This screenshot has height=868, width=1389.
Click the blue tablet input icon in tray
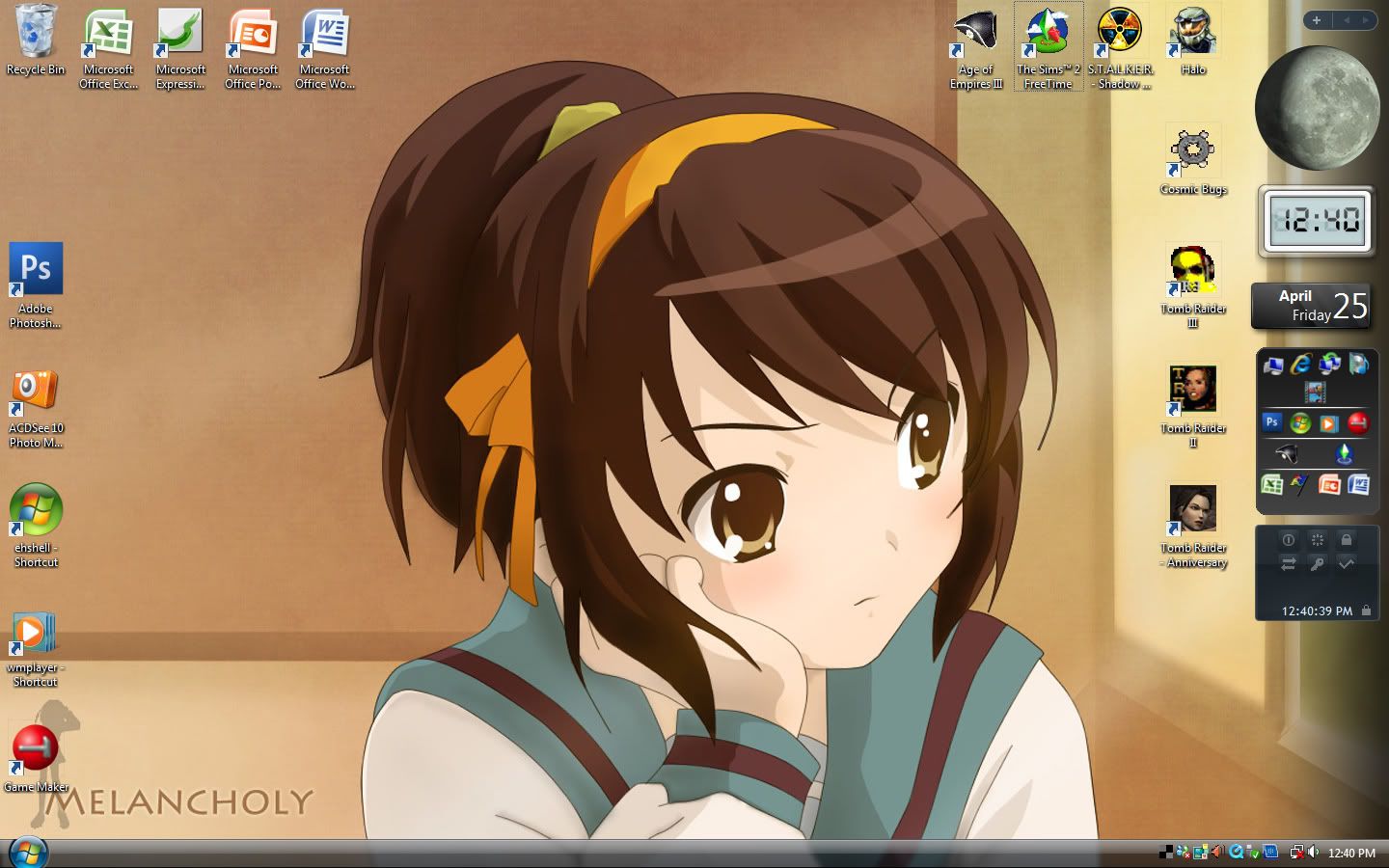(x=1270, y=852)
